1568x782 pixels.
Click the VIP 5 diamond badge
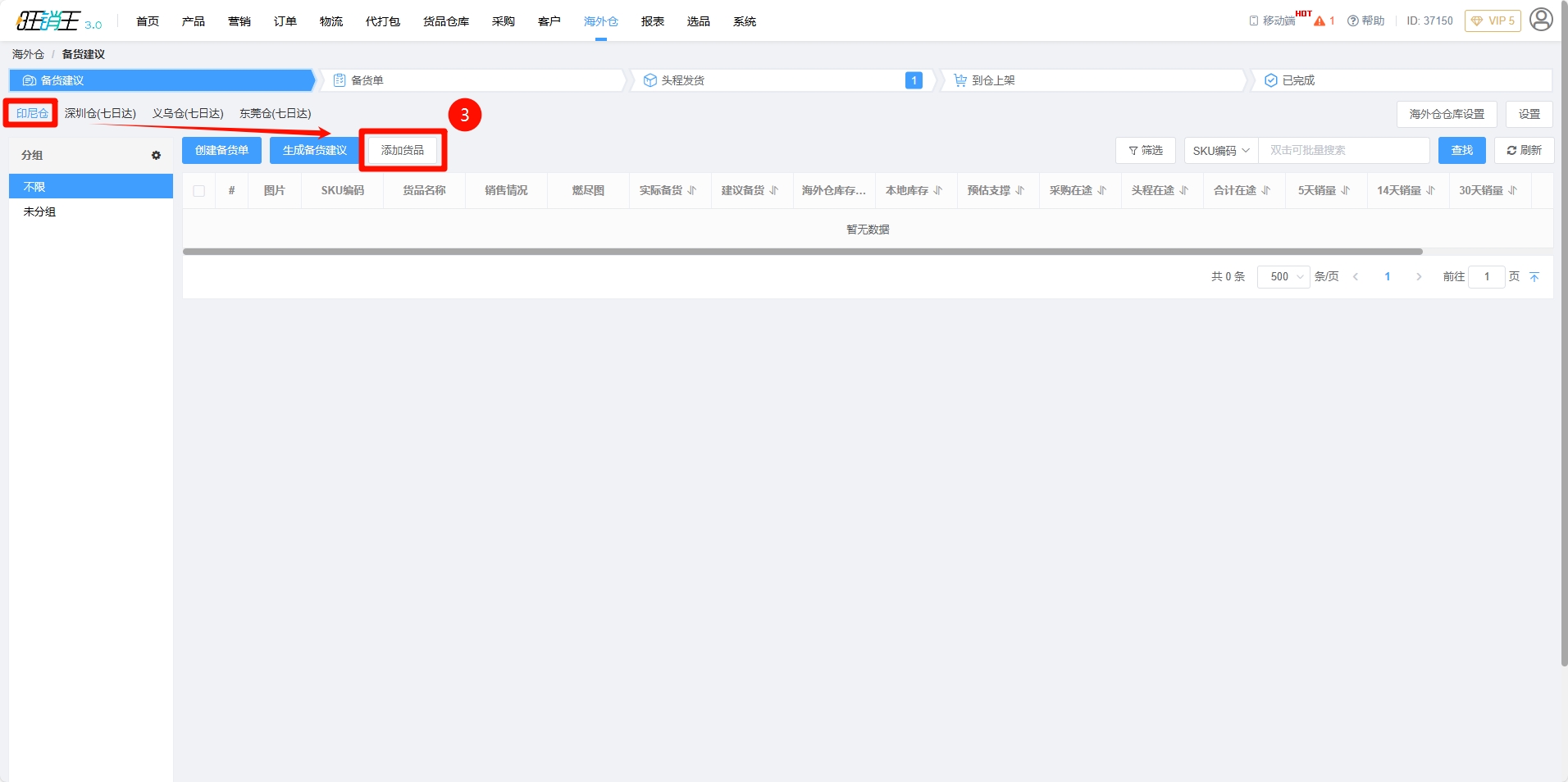1493,21
